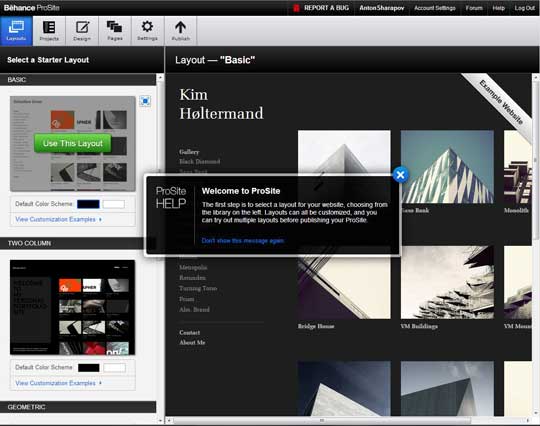Click the layout list scroll-up arrow
The width and height of the screenshot is (540, 426).
(x=160, y=78)
